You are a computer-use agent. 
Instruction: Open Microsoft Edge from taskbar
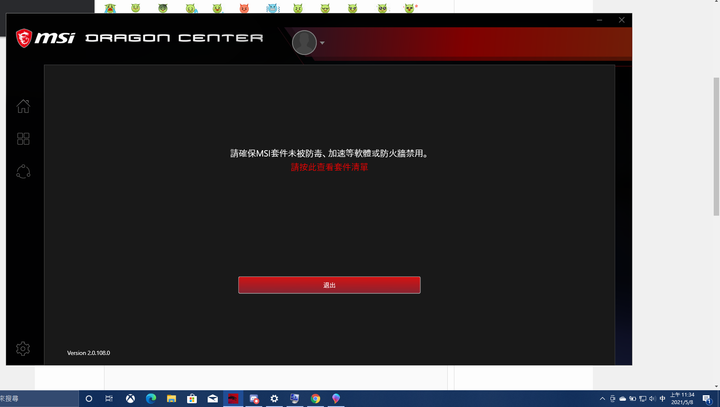pos(151,398)
